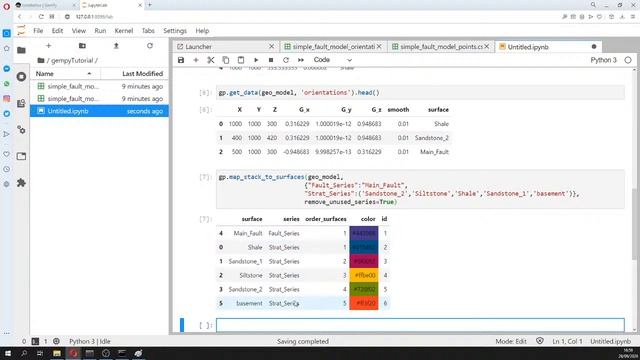The width and height of the screenshot is (640, 360).
Task: Close the simple_fault_model_orientations tab
Action: (x=379, y=47)
